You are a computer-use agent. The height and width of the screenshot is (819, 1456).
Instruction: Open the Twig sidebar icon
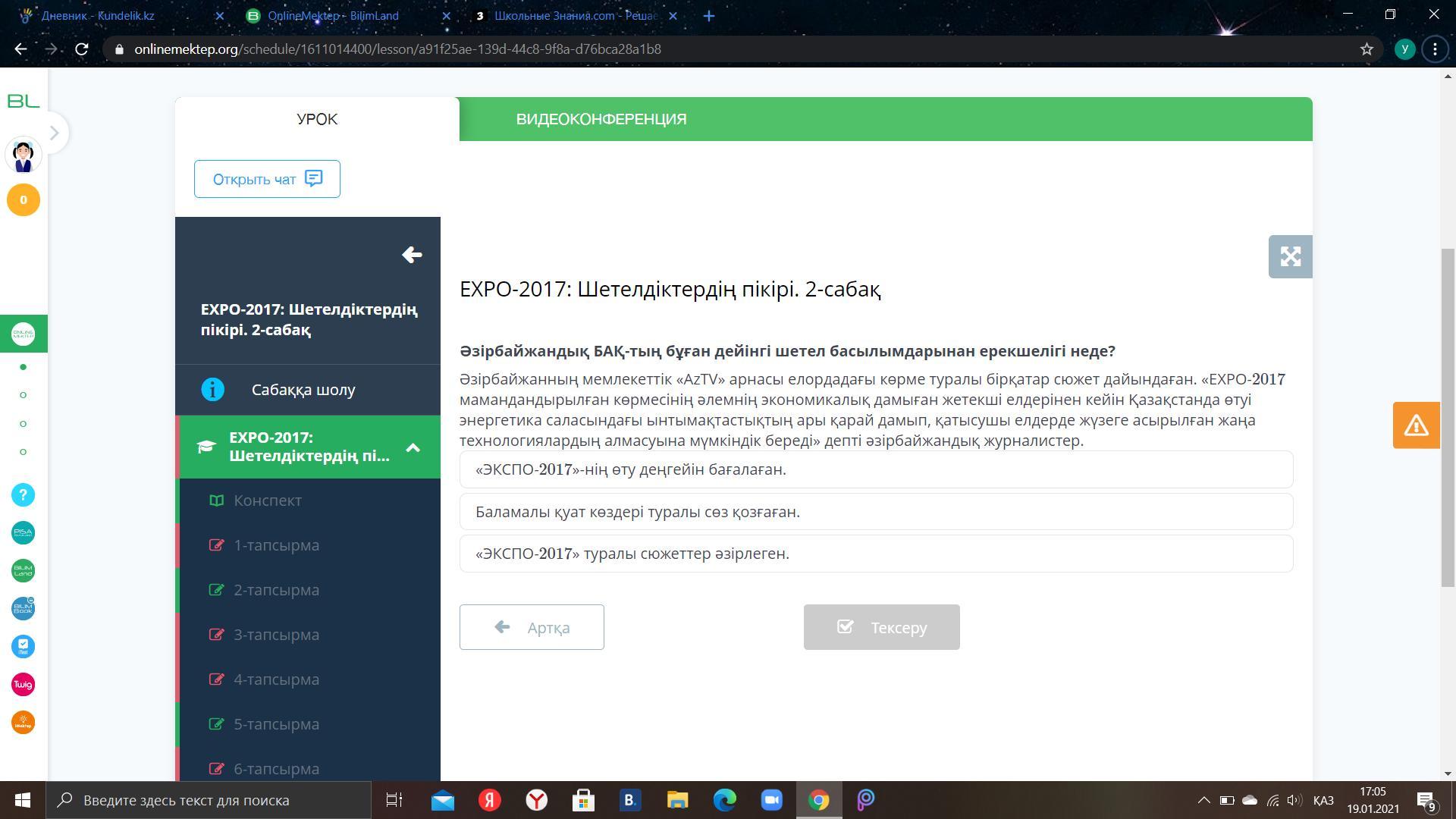(x=23, y=685)
